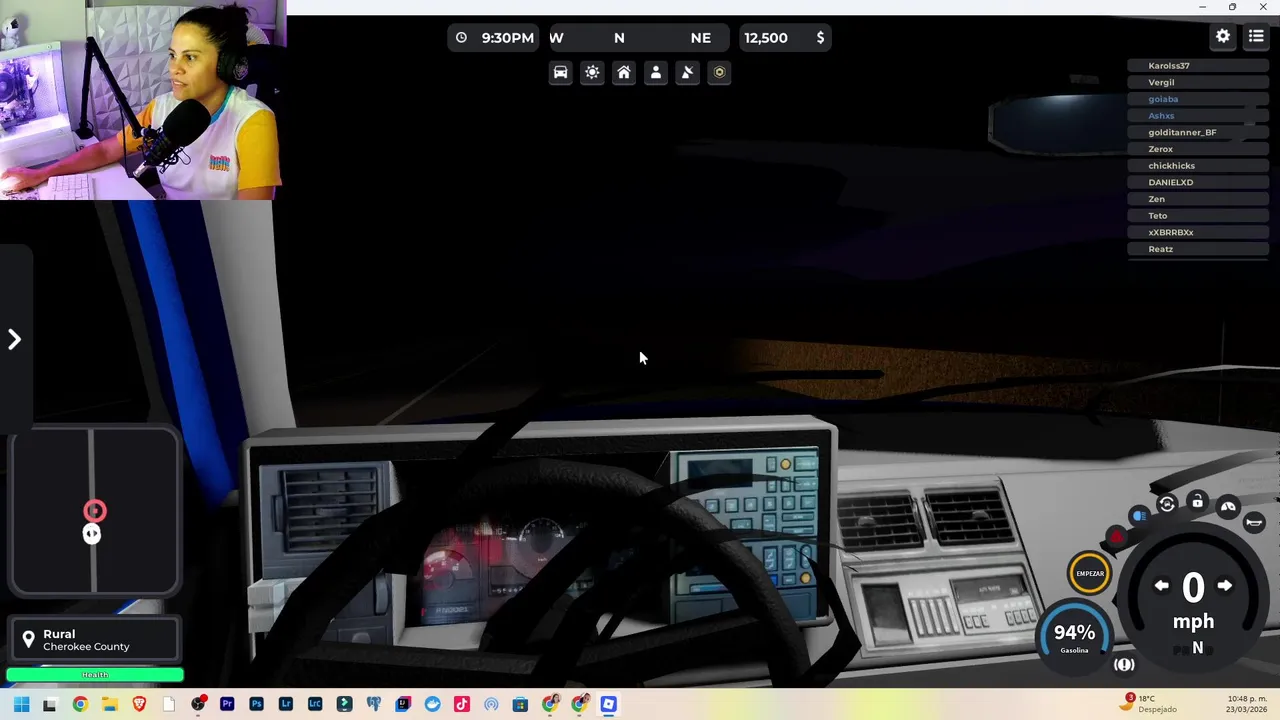This screenshot has width=1280, height=720.
Task: Expand the left side panel arrow
Action: [x=14, y=340]
